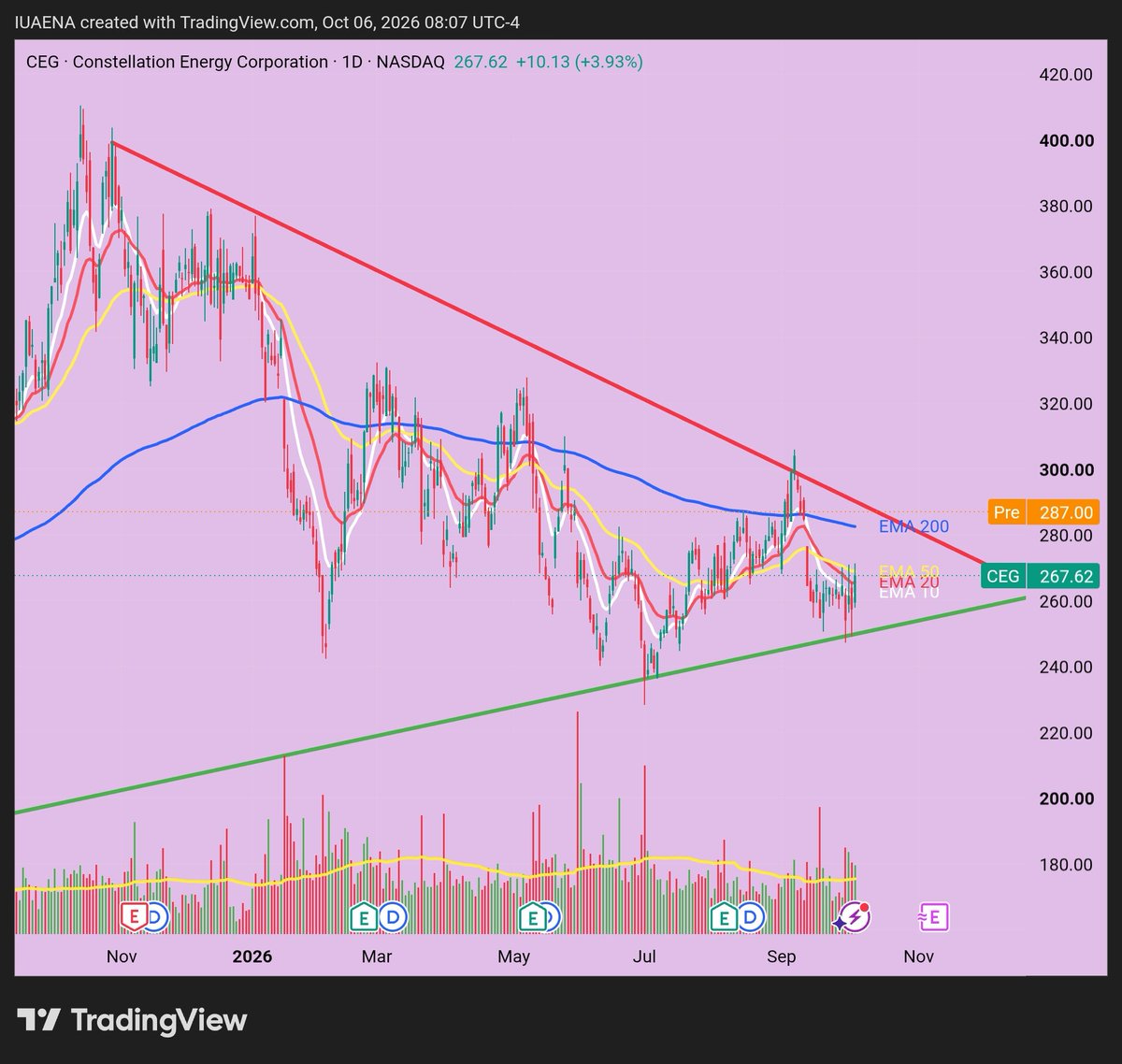Click the yellow EMA 50 label
Screen dimensions: 1122x1064
coord(910,570)
